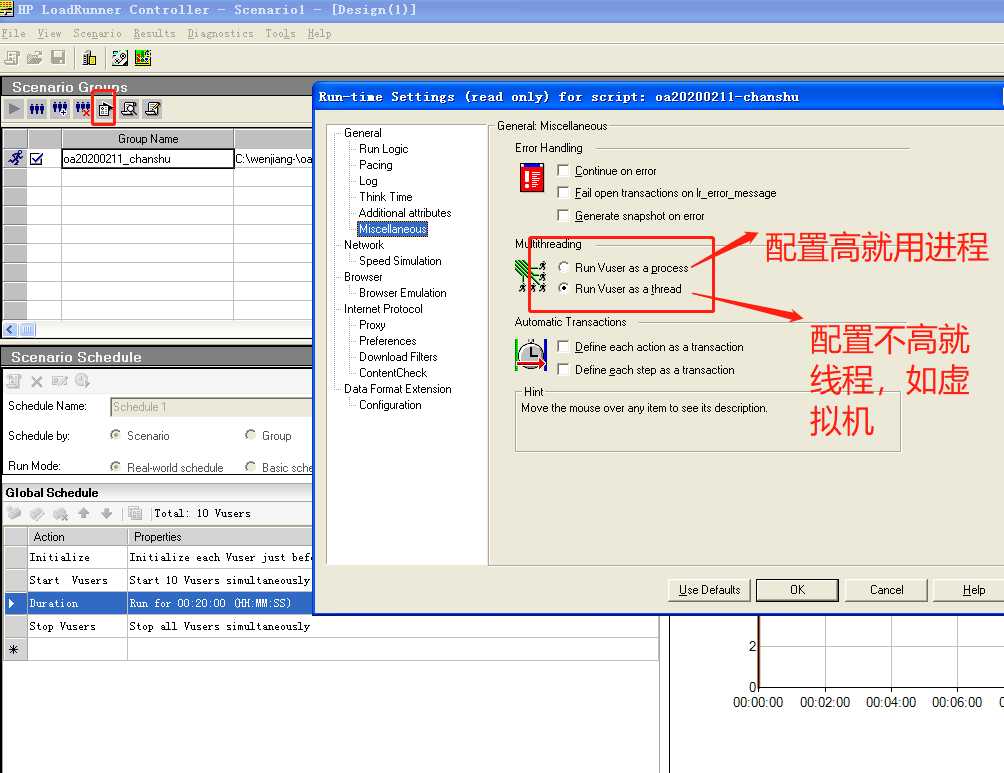Screen dimensions: 1004x773
Task: Click the Rename Schedule icon
Action: tap(60, 381)
